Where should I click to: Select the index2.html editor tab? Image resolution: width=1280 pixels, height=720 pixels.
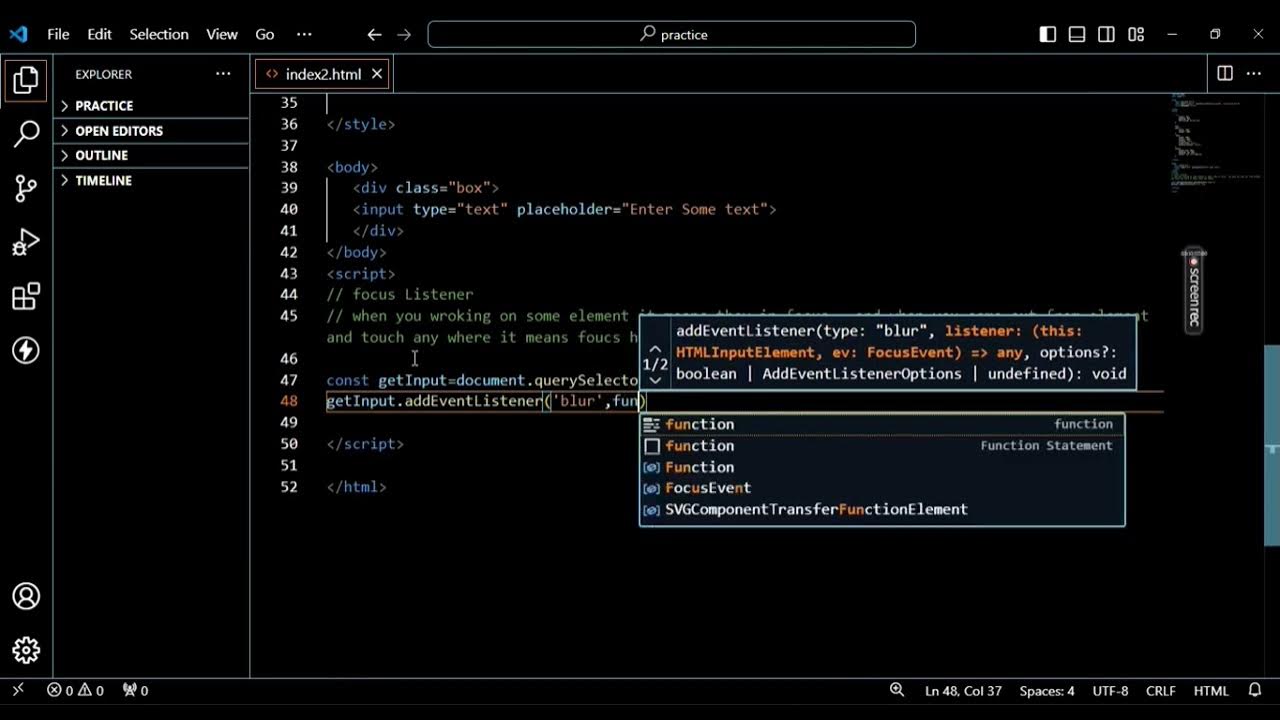tap(323, 74)
